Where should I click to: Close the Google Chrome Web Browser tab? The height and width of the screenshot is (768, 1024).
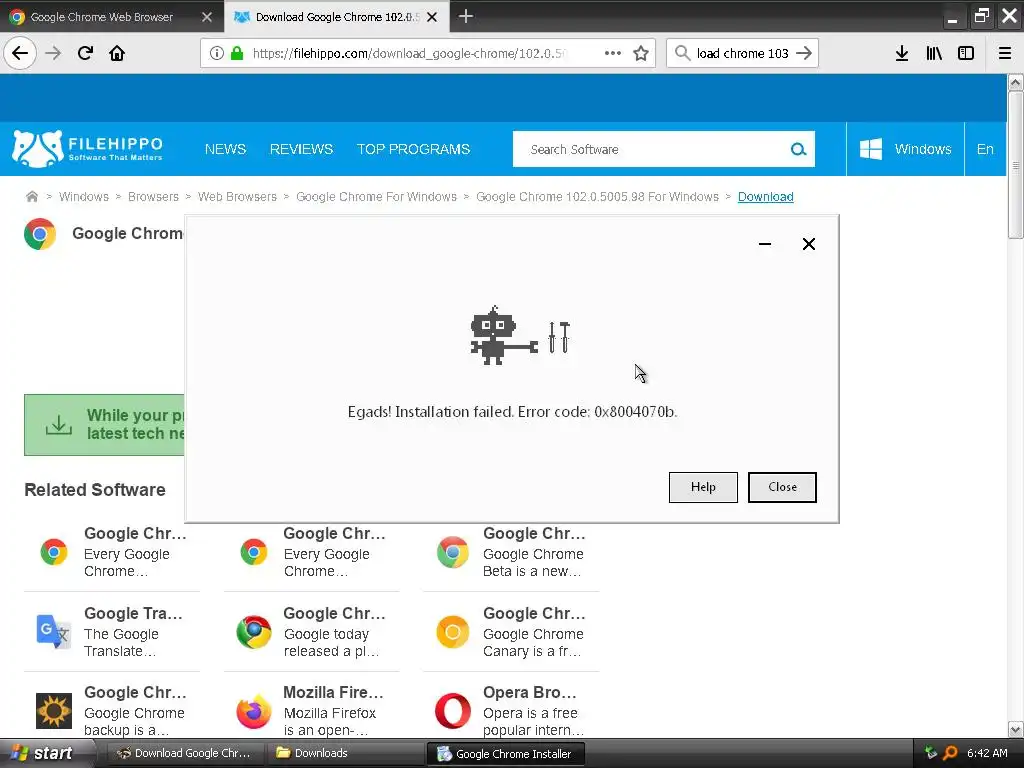[x=207, y=17]
